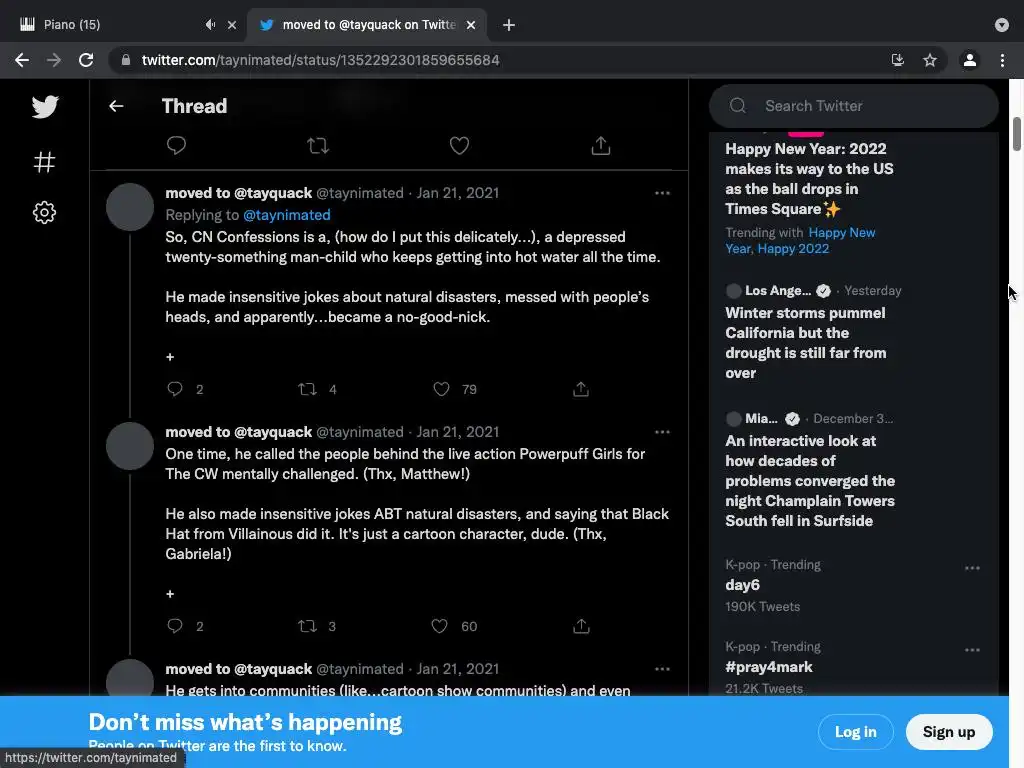Image resolution: width=1024 pixels, height=768 pixels.
Task: Retweet the tweet with 4 retweets
Action: [x=309, y=389]
